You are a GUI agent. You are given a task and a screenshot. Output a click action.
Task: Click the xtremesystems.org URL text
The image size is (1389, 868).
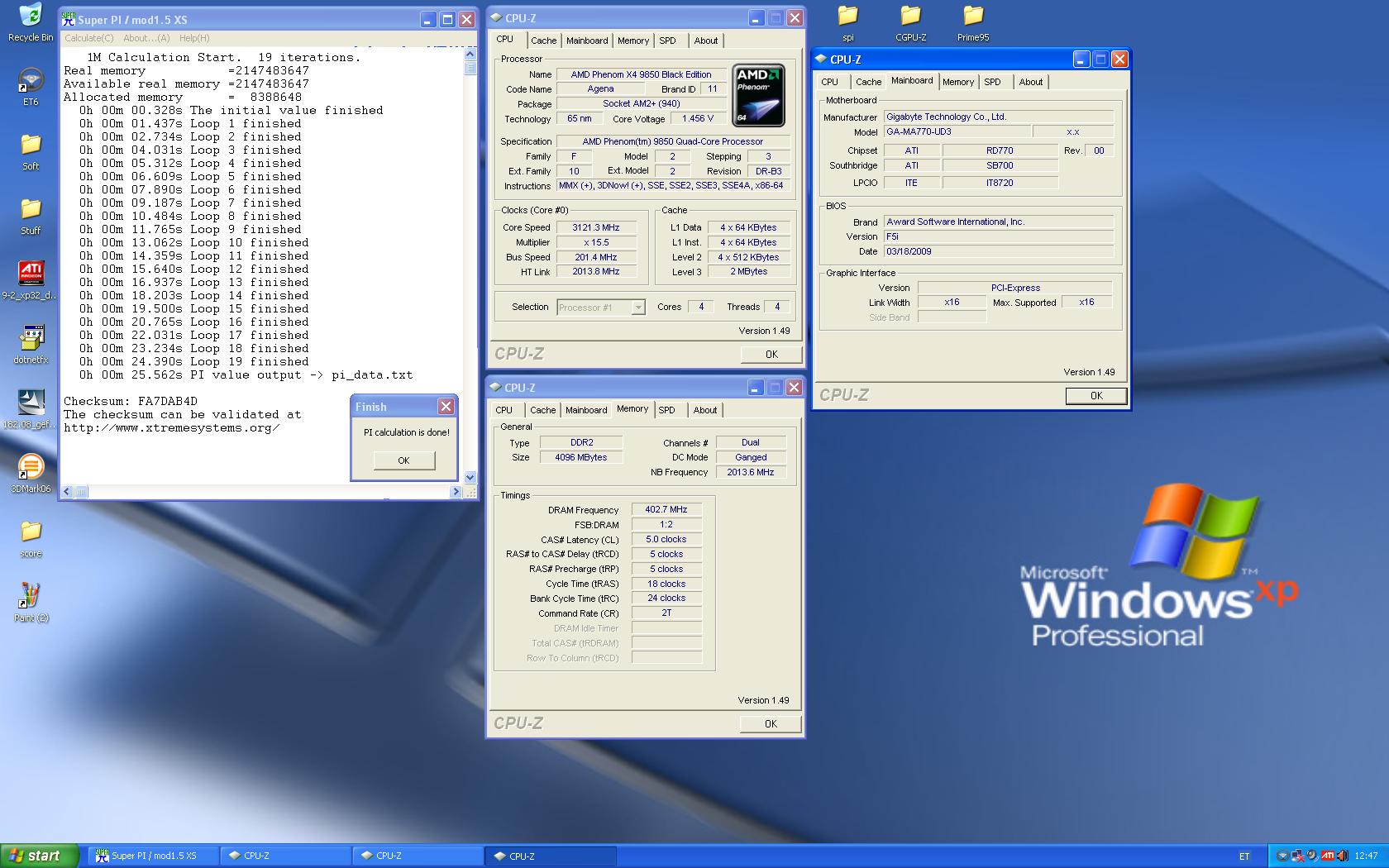pos(172,428)
